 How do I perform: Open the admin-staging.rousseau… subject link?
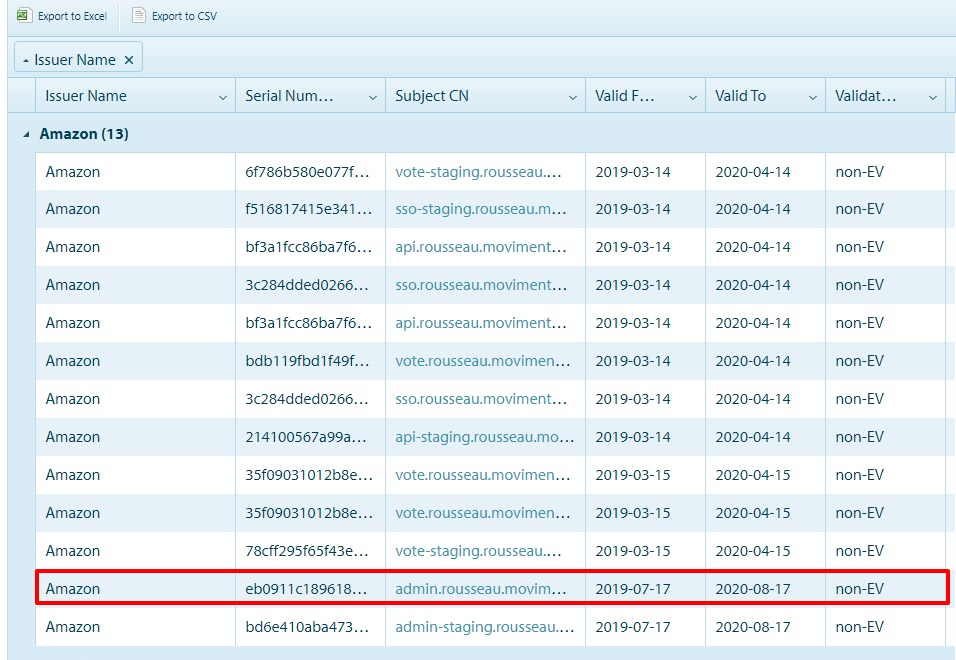coord(484,626)
